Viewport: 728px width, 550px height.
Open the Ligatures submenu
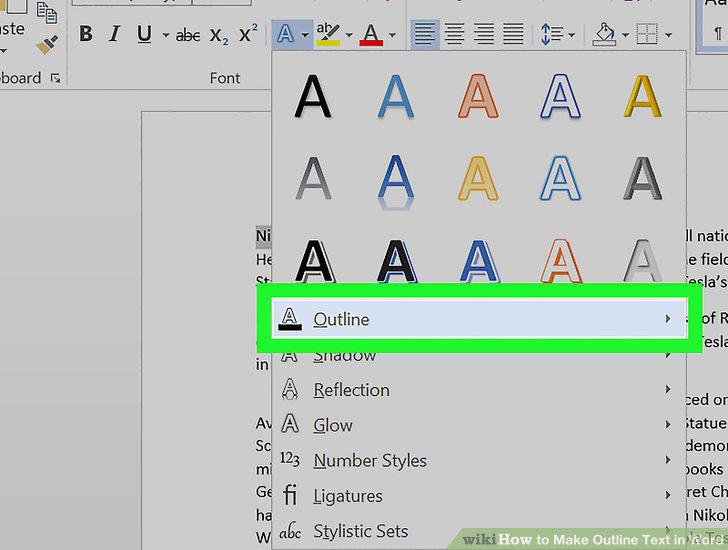[479, 496]
